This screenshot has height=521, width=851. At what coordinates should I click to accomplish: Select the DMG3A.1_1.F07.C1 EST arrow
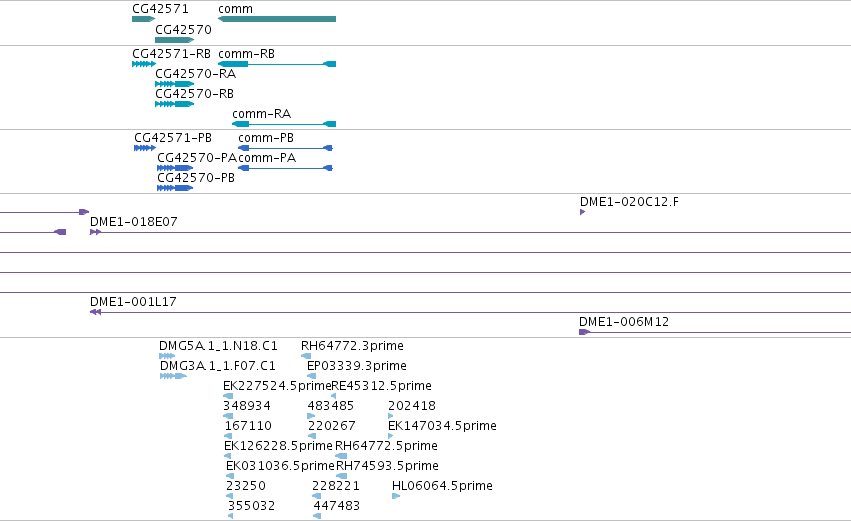173,376
